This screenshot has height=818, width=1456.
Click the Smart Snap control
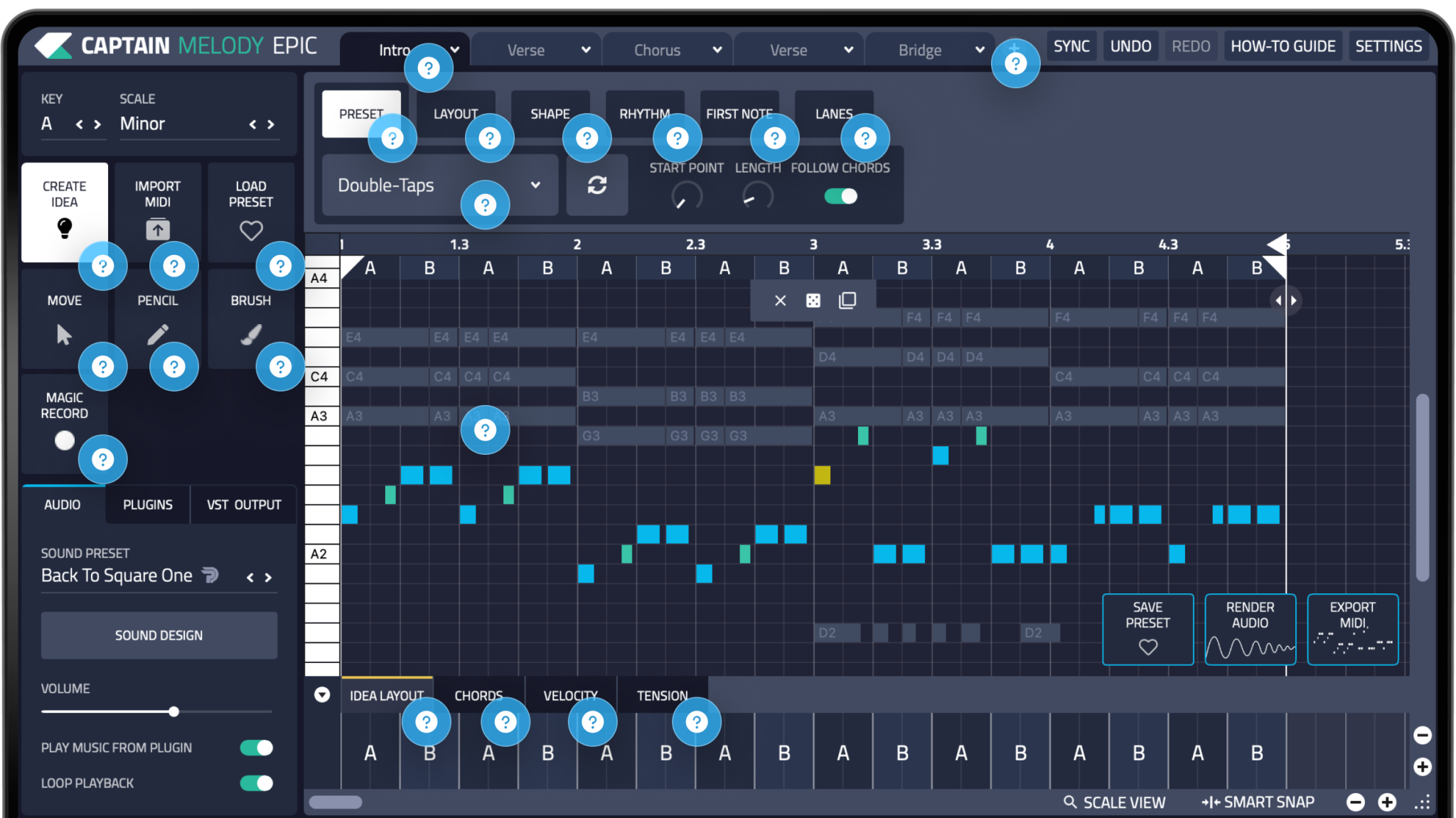point(1258,802)
